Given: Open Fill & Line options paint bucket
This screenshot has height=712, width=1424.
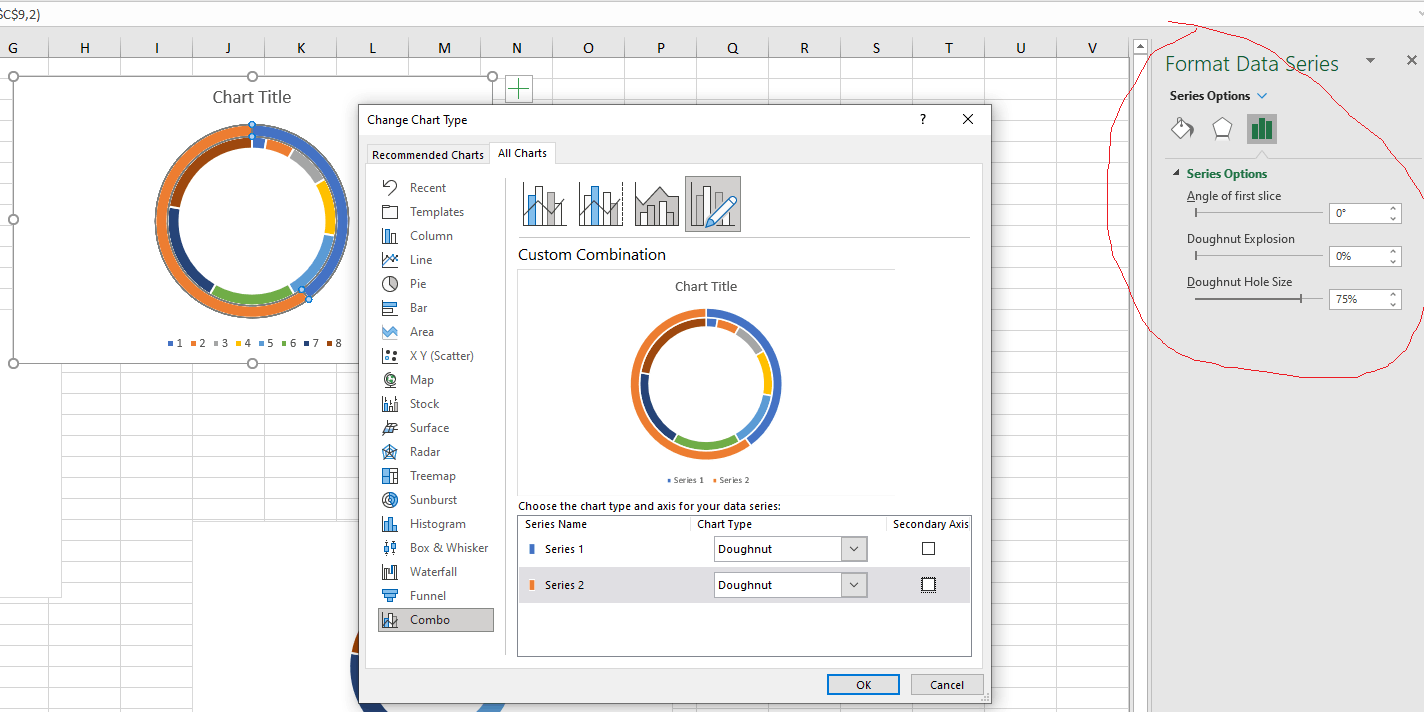Looking at the screenshot, I should click(x=1182, y=128).
